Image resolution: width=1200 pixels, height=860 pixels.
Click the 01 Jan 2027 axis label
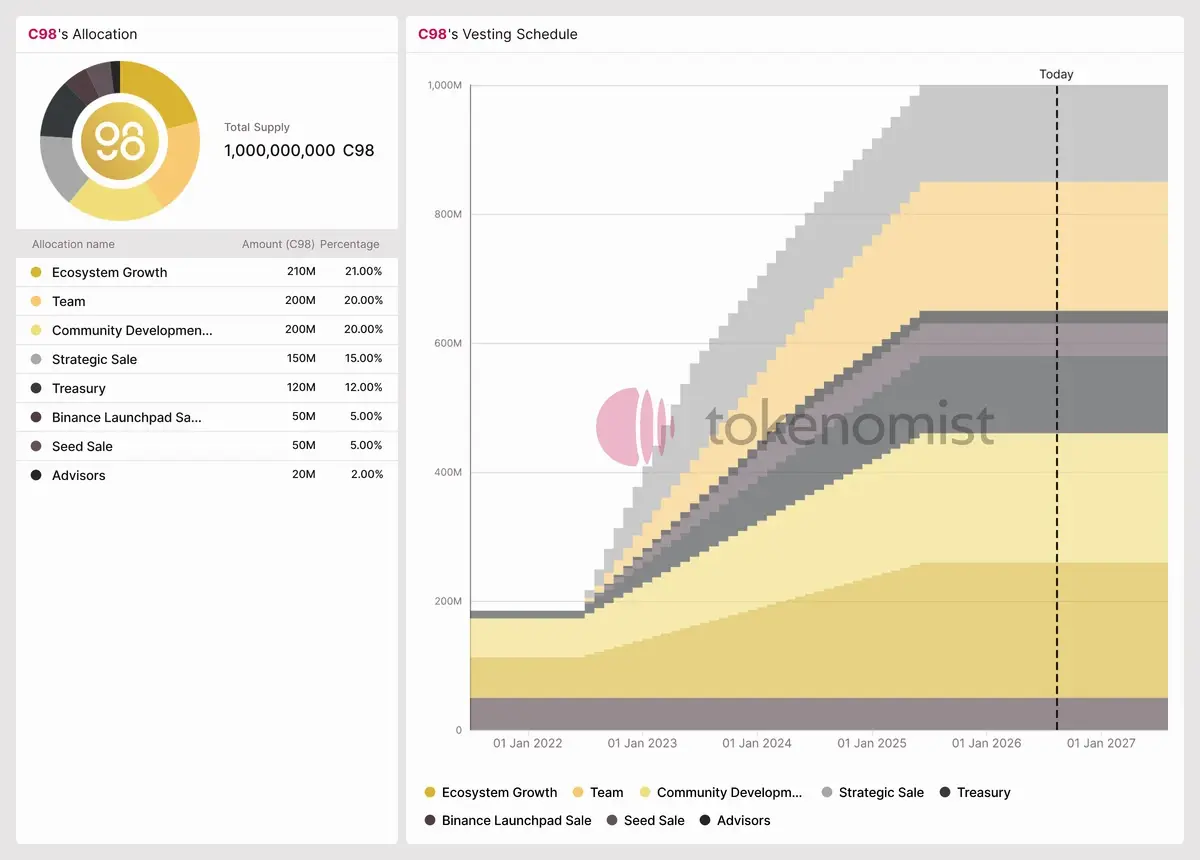click(x=1101, y=743)
